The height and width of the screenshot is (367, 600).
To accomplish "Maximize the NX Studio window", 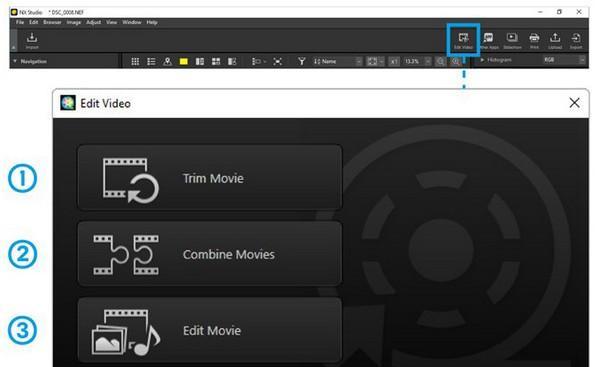I will (559, 12).
